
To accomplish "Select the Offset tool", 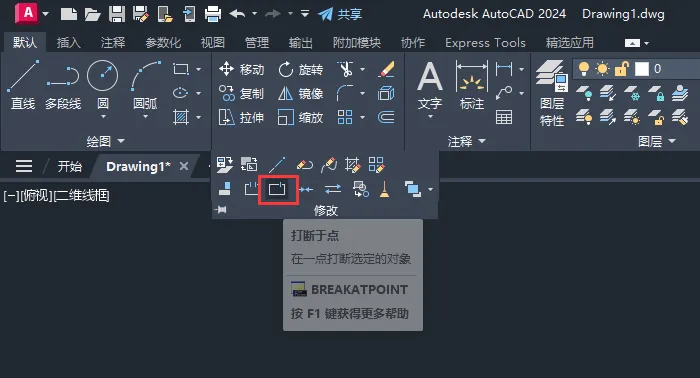I will tap(386, 117).
